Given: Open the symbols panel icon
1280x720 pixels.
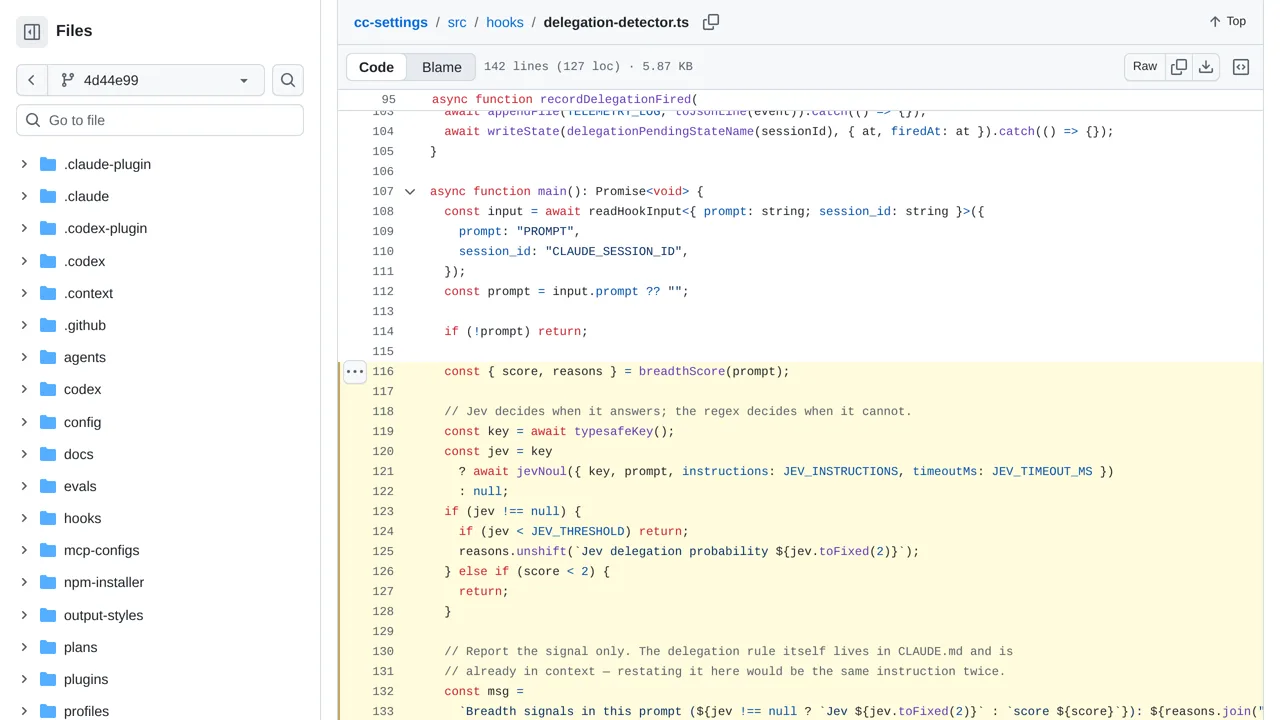Looking at the screenshot, I should coord(1241,67).
